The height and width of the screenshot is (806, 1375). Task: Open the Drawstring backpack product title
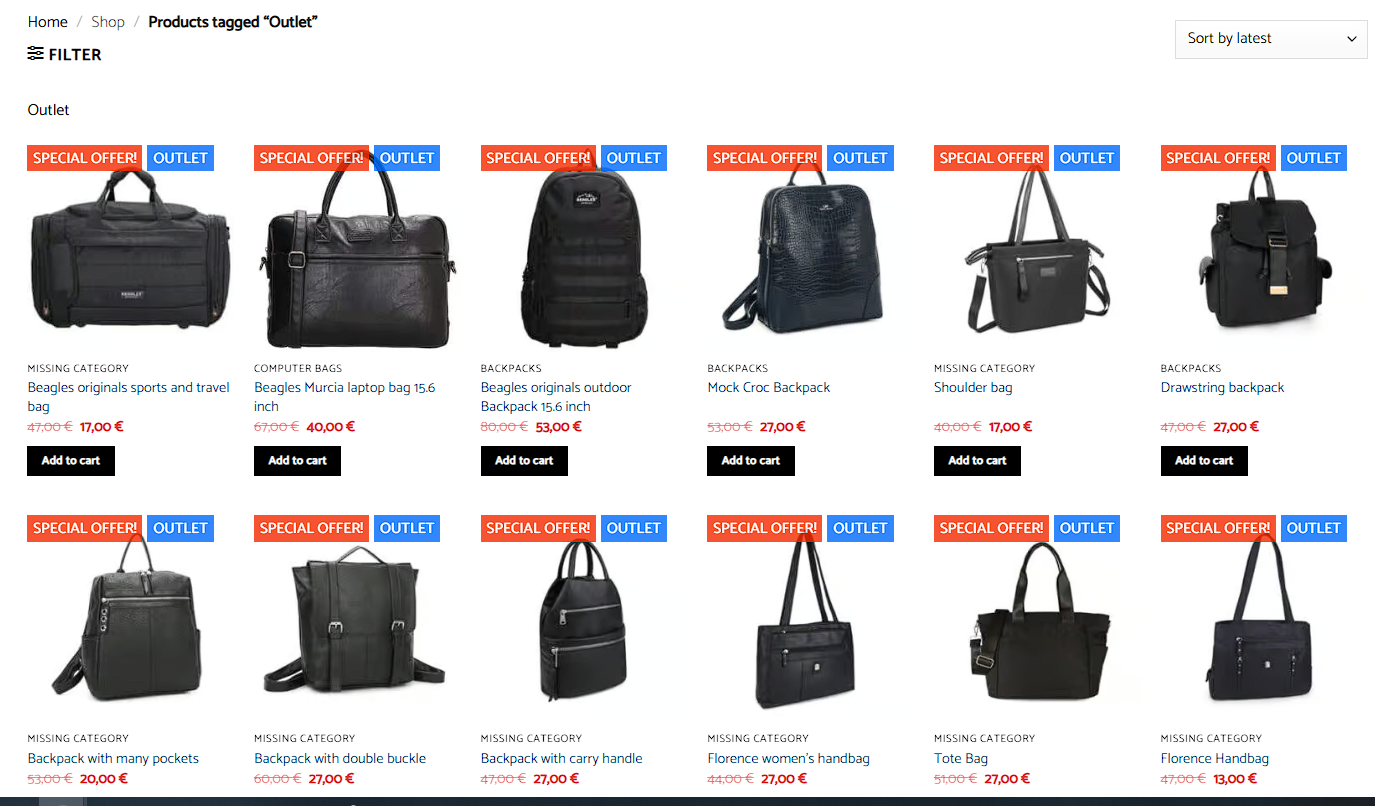click(x=1222, y=388)
